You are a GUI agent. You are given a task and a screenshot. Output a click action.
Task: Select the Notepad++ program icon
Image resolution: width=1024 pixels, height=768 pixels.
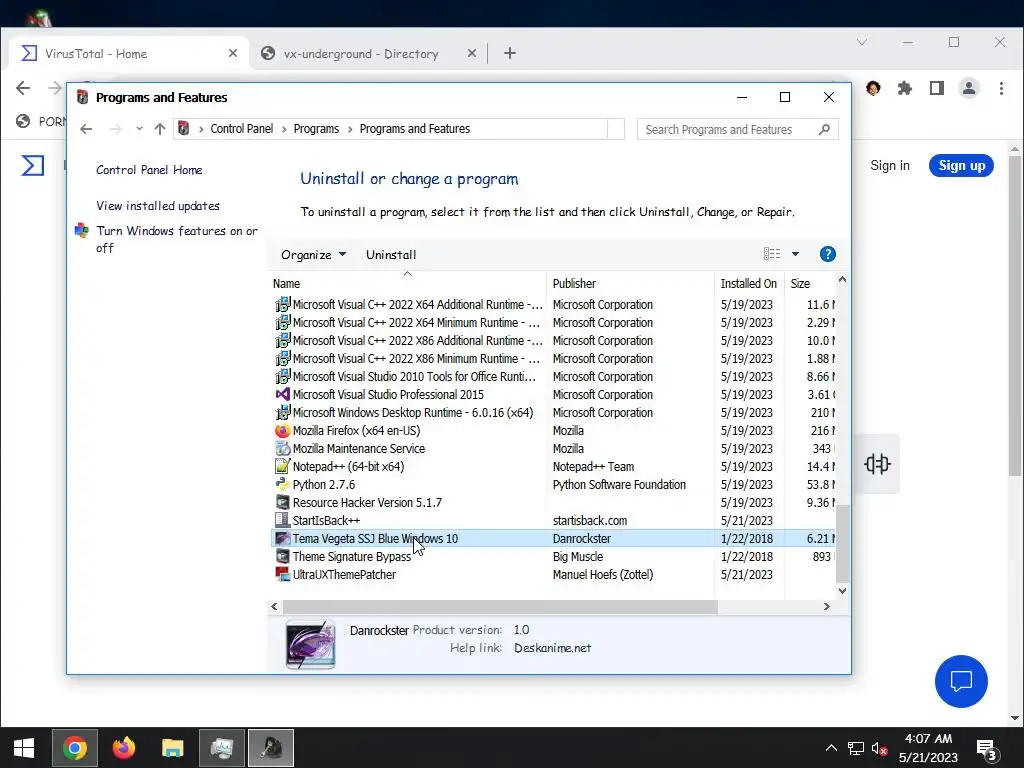pyautogui.click(x=282, y=467)
